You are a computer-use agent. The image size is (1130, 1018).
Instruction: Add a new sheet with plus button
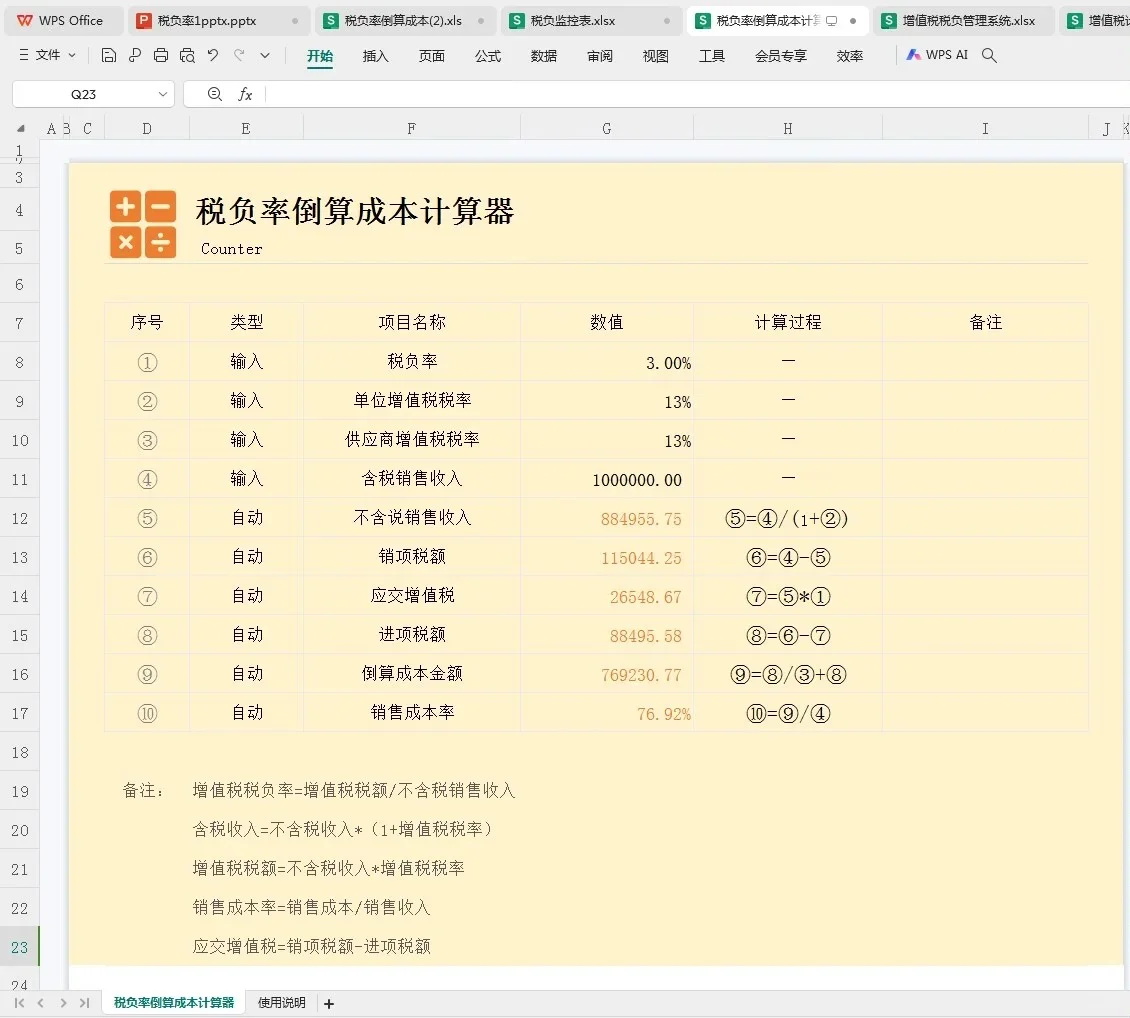[329, 1004]
